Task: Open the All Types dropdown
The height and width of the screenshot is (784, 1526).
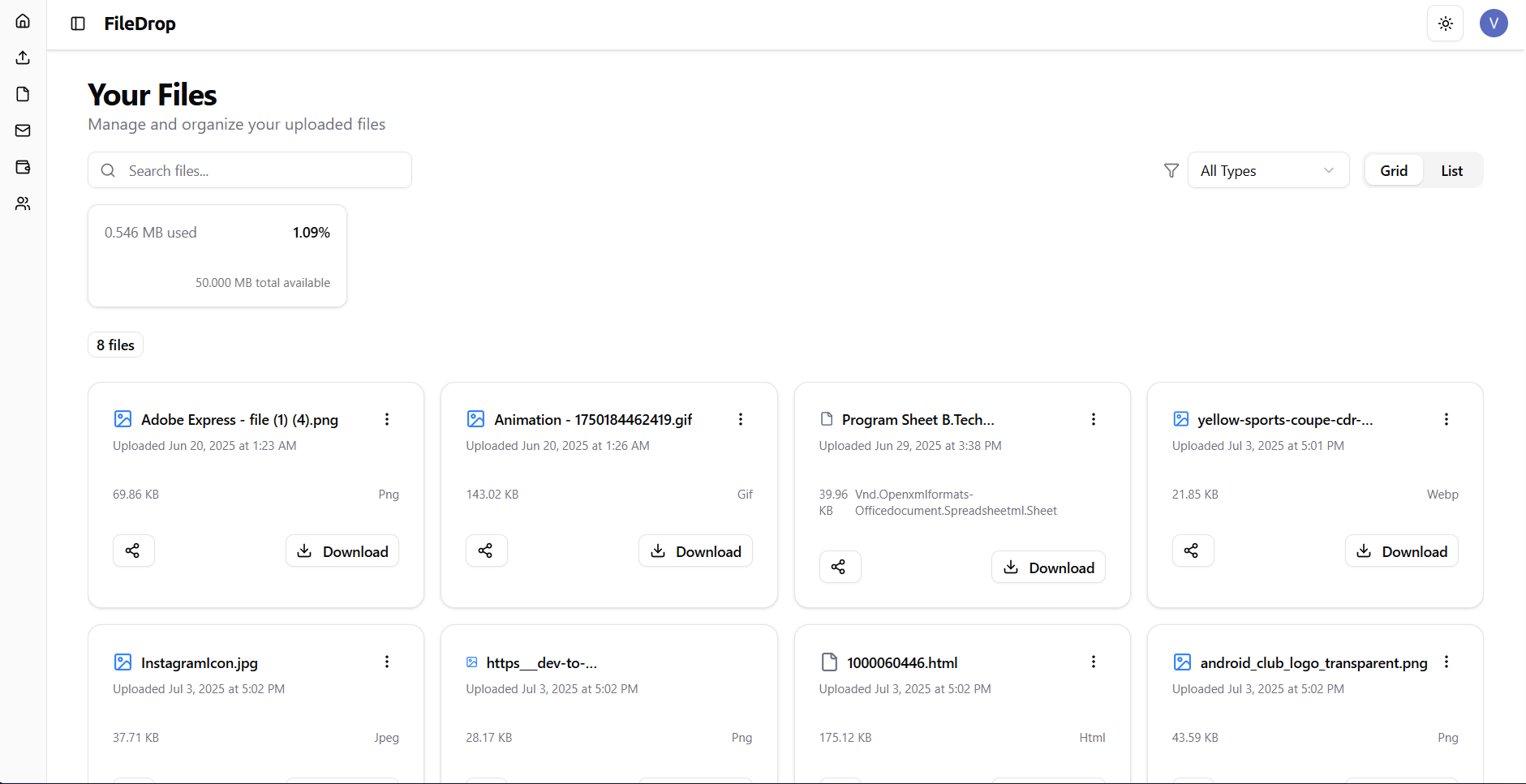Action: [1268, 170]
